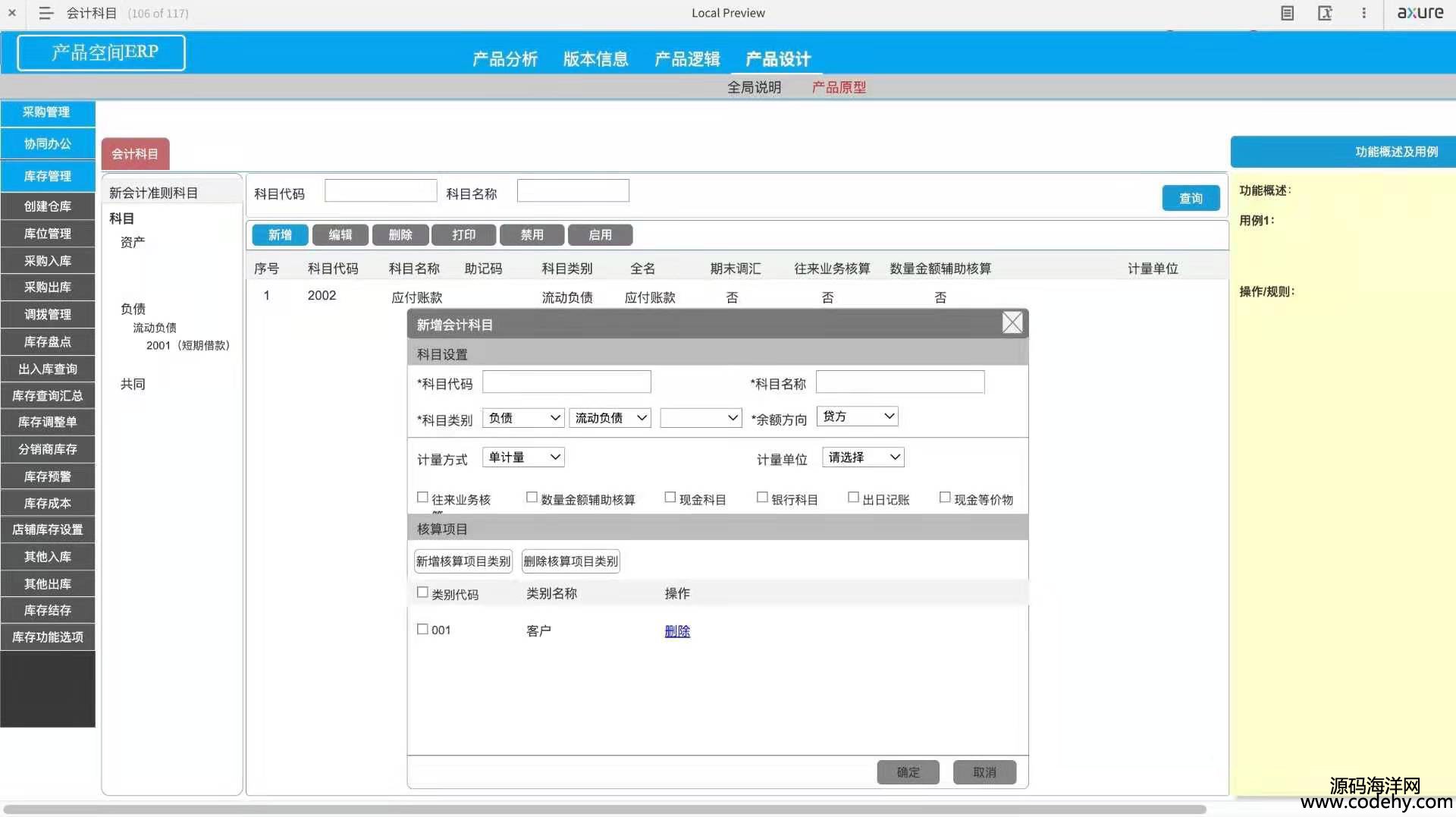Switch to 产品设计 top menu
1456x817 pixels.
[x=778, y=59]
